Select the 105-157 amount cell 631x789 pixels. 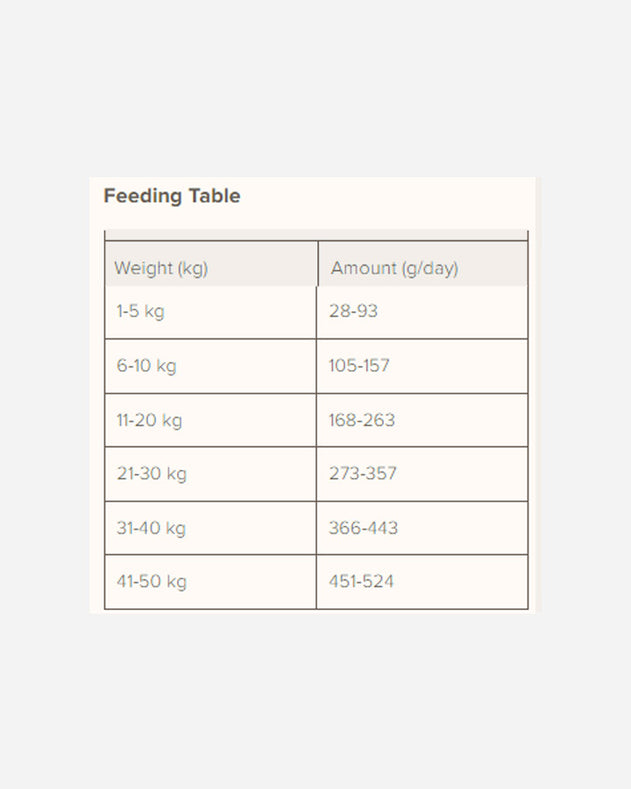click(x=359, y=366)
